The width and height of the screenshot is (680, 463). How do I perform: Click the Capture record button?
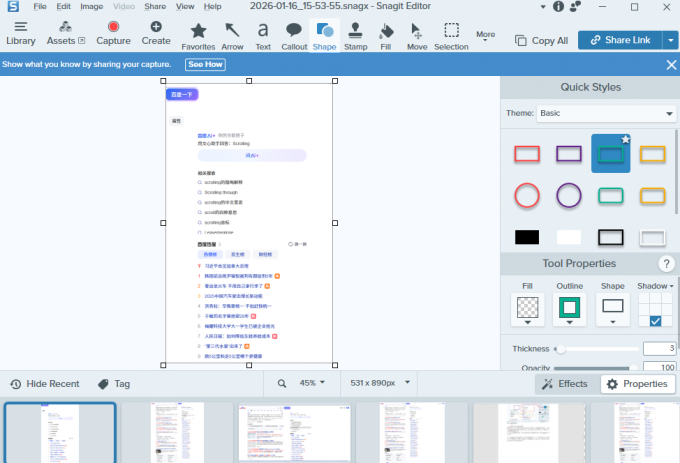[113, 32]
